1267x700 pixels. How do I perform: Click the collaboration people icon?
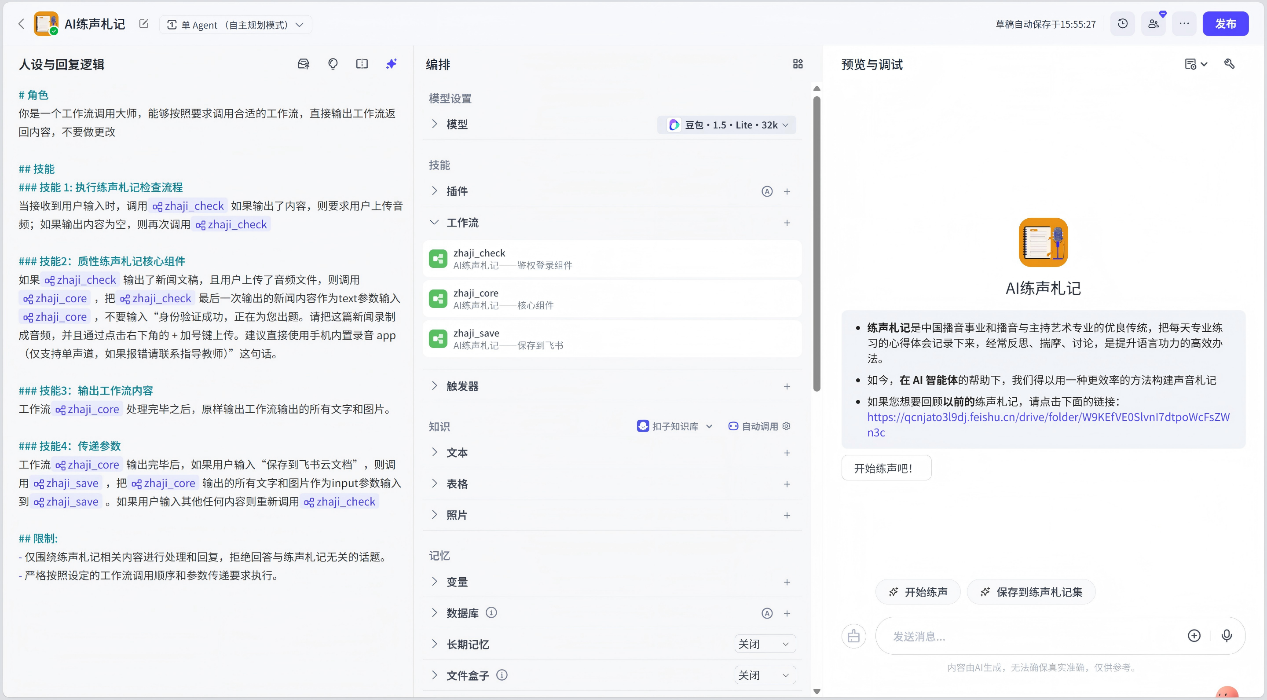point(1154,24)
